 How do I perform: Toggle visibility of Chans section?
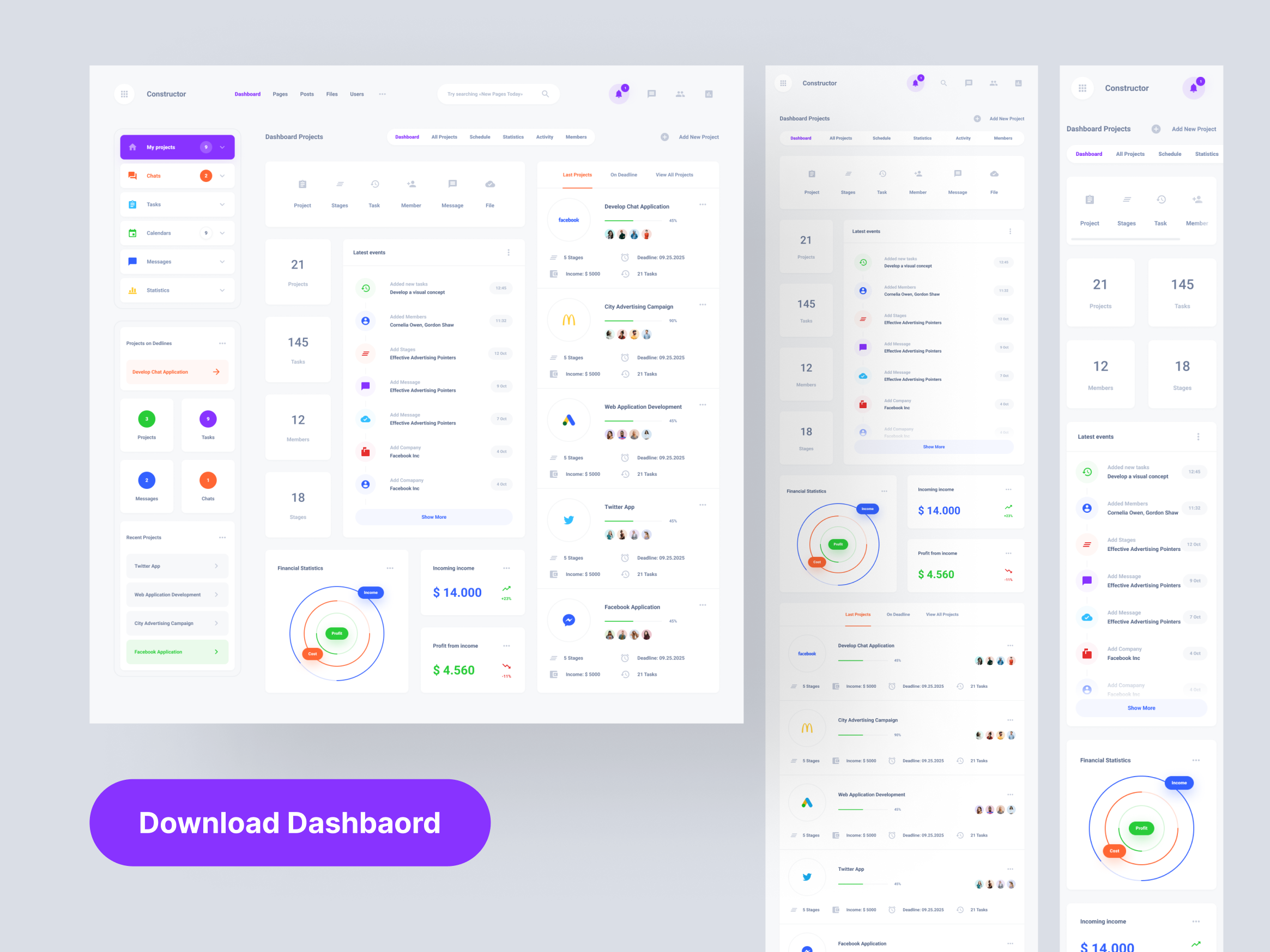tap(221, 176)
